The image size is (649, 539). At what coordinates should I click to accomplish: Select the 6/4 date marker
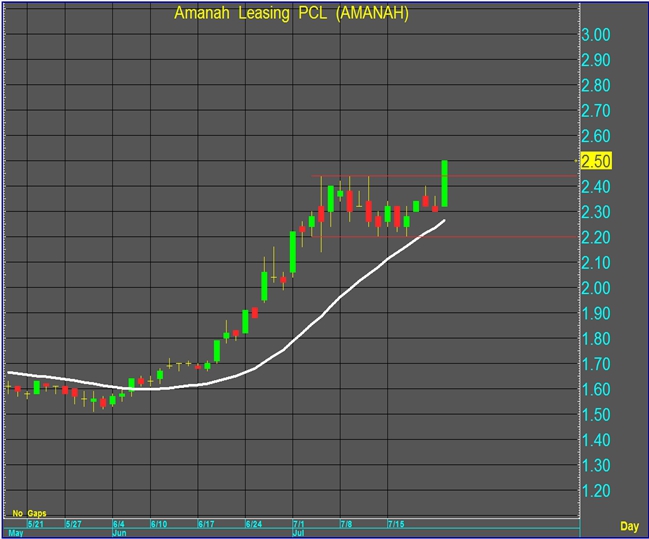tap(118, 524)
